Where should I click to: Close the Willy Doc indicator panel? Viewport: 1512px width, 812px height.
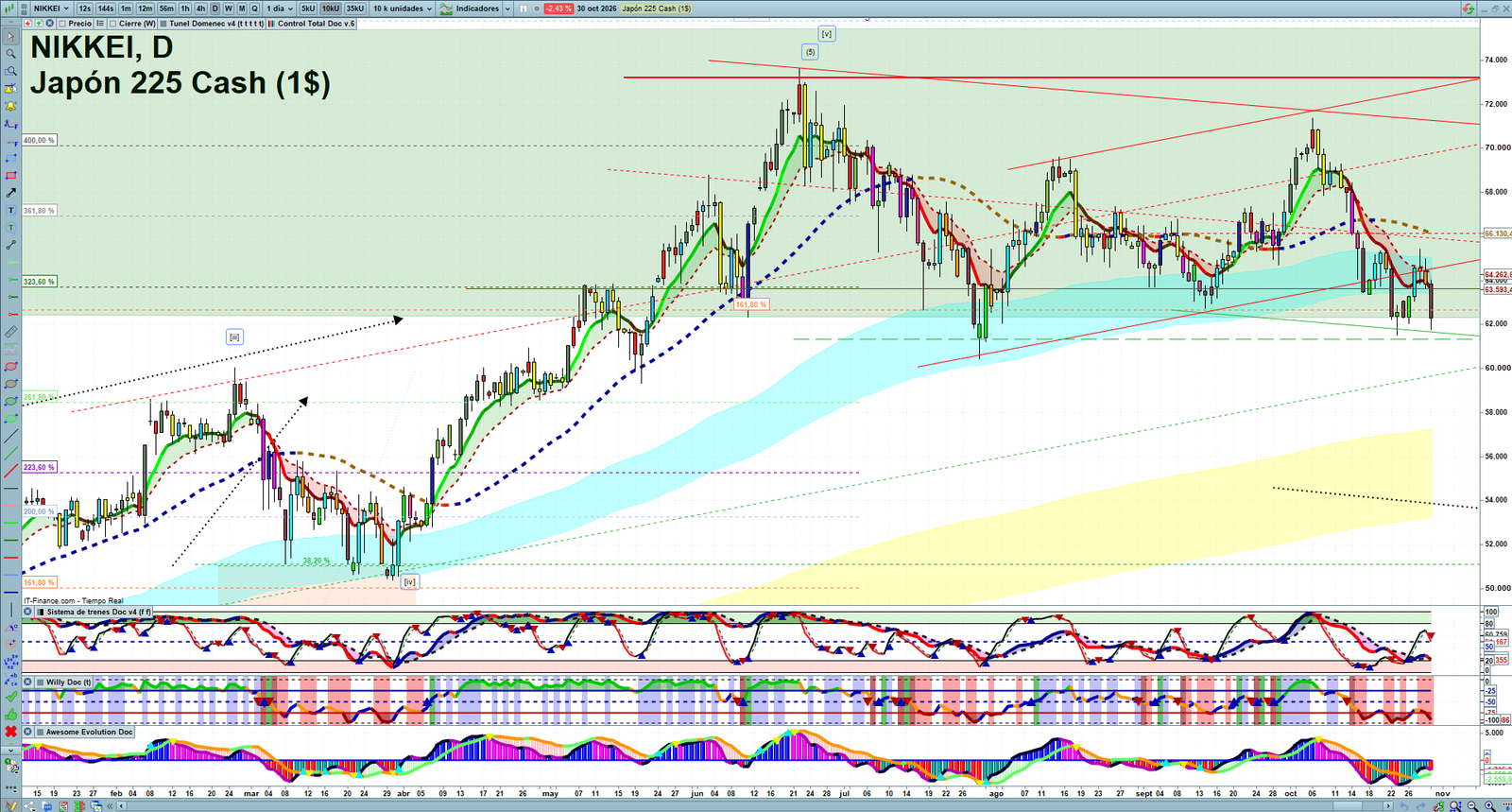(x=28, y=682)
